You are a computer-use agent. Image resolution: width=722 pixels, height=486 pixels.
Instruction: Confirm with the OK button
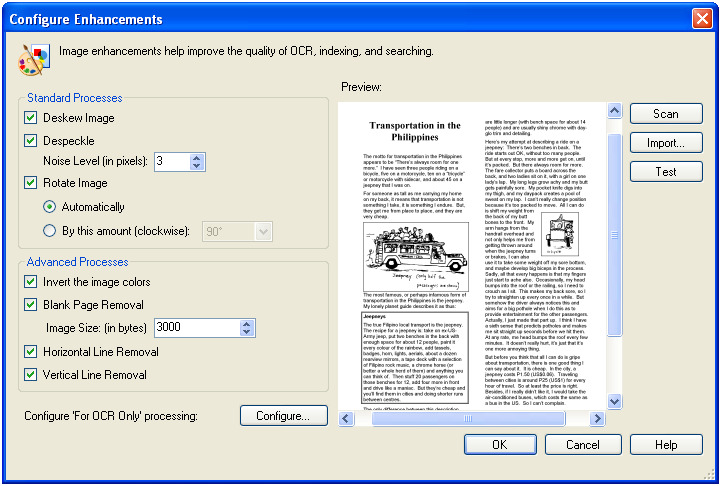[500, 445]
